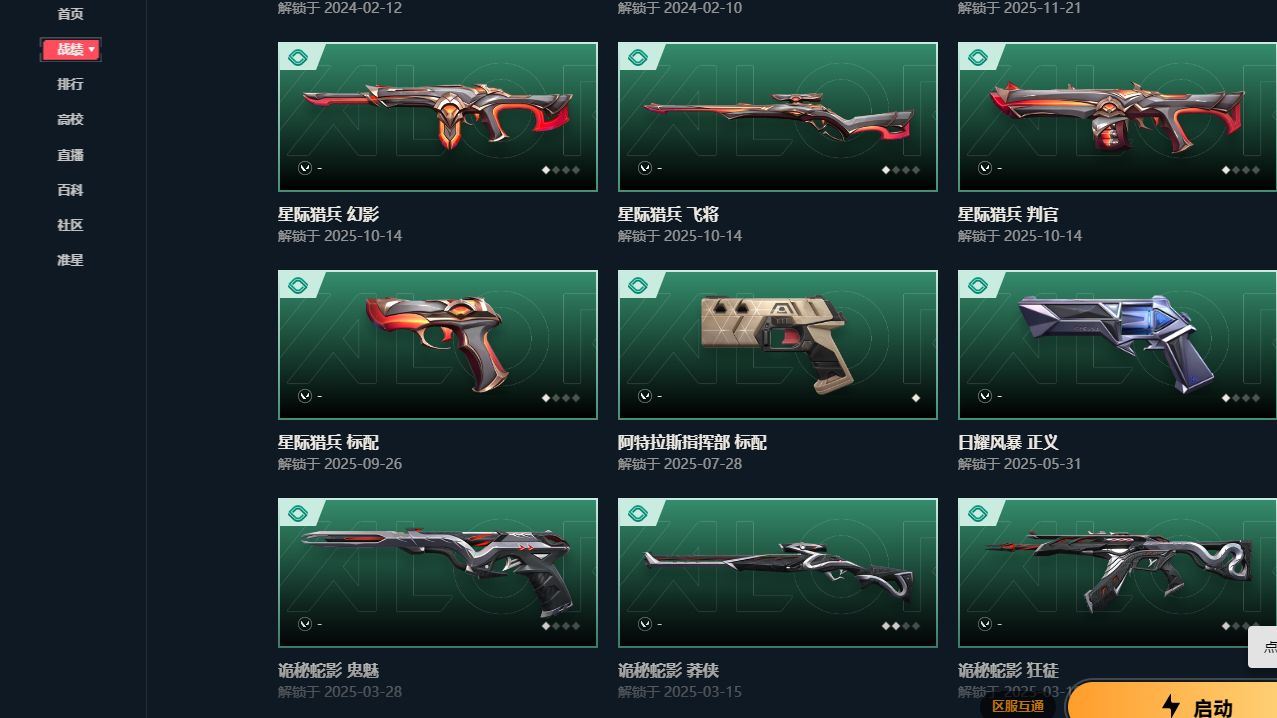Screen dimensions: 1277x718
Task: Click lightning bolt icon on 启动 button
Action: tap(1171, 706)
